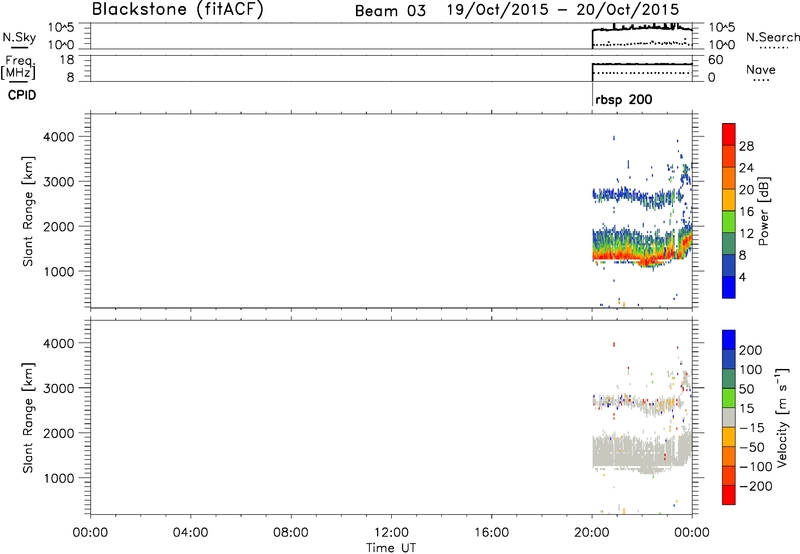
Task: Click the date range "19/Oct/2015 - 20/Oct/2015"
Action: tap(563, 10)
